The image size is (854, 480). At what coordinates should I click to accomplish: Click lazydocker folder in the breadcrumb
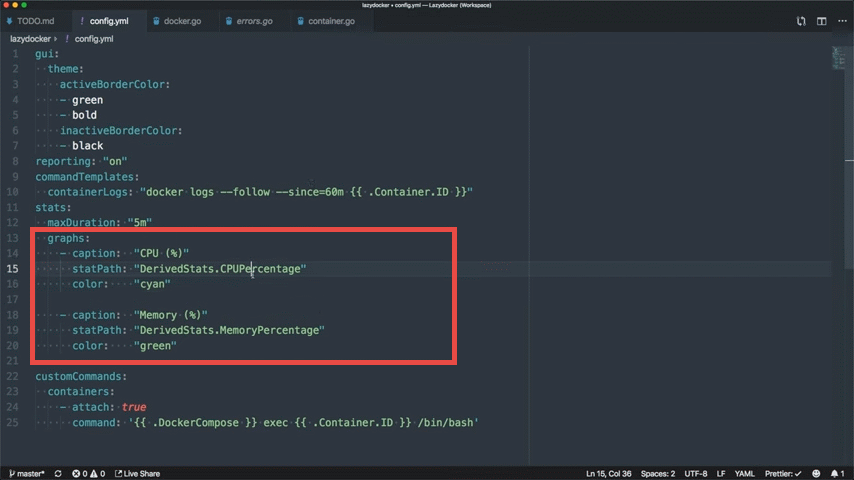tap(31, 38)
